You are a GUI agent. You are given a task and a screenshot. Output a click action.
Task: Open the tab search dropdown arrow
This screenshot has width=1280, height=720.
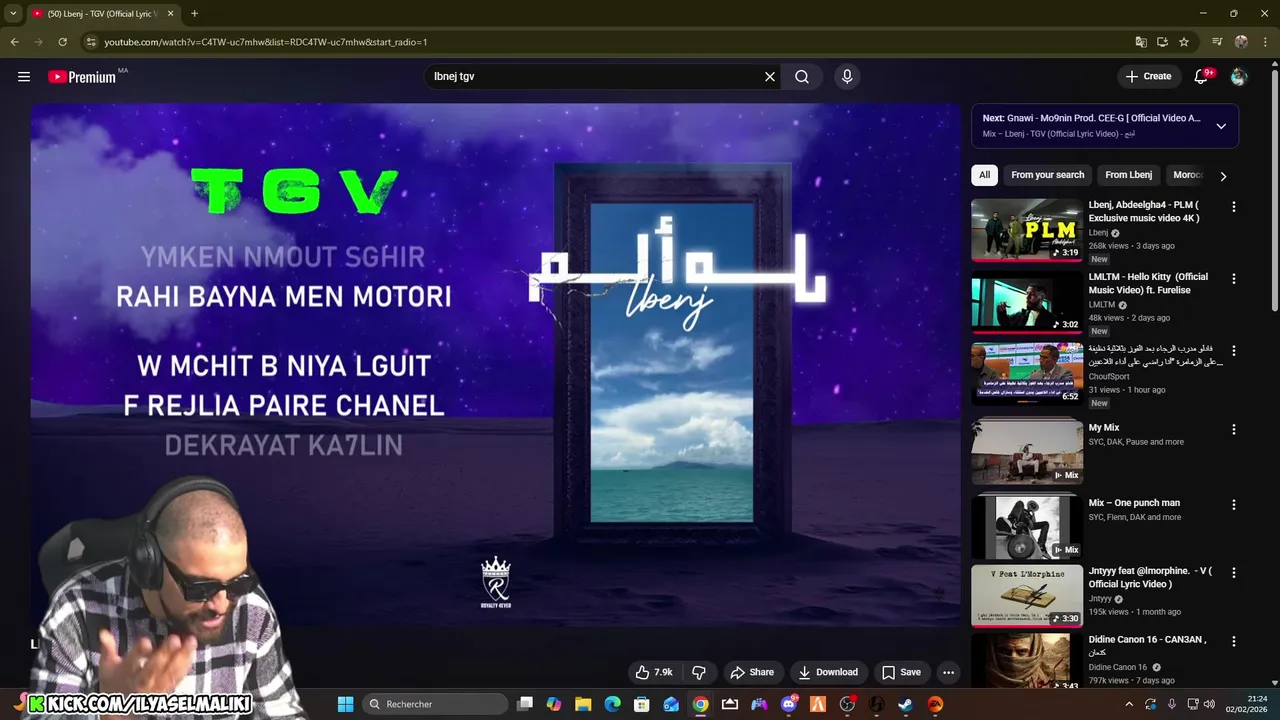13,14
